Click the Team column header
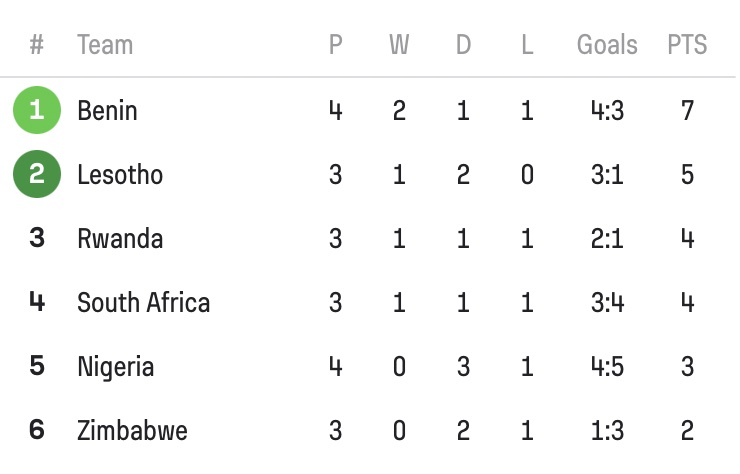This screenshot has width=740, height=474. coord(105,45)
